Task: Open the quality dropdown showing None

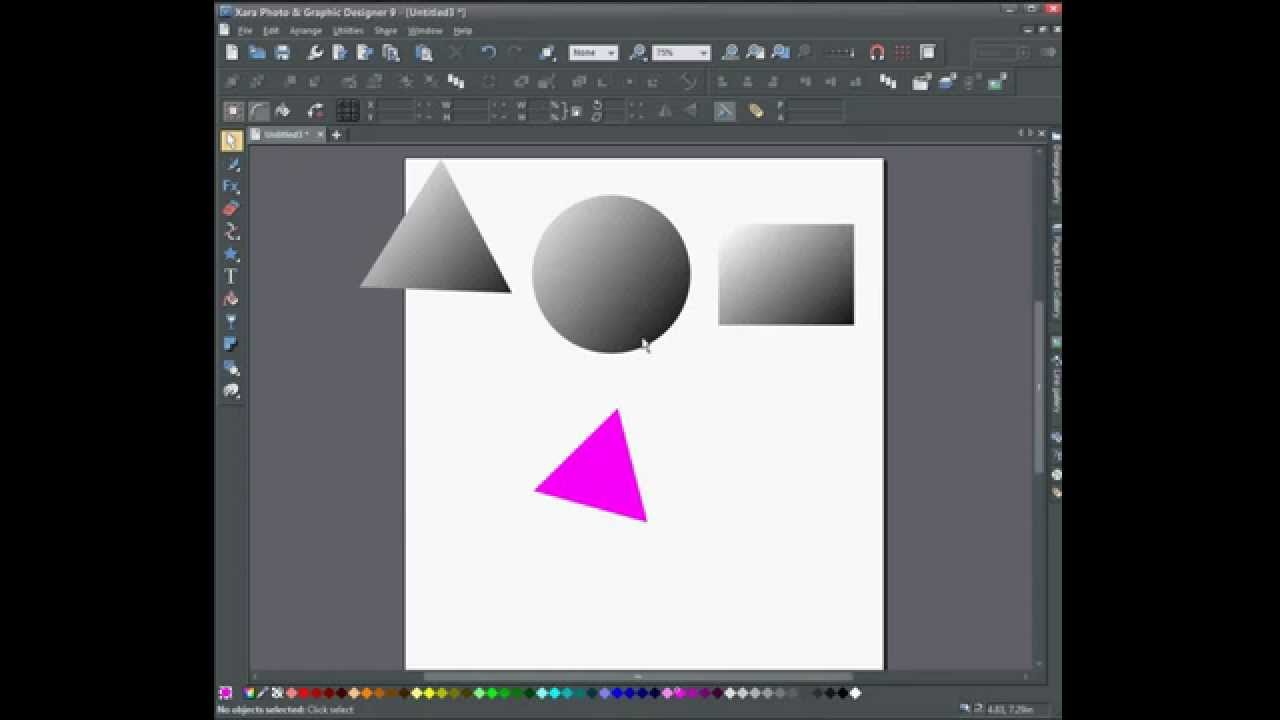Action: 593,52
